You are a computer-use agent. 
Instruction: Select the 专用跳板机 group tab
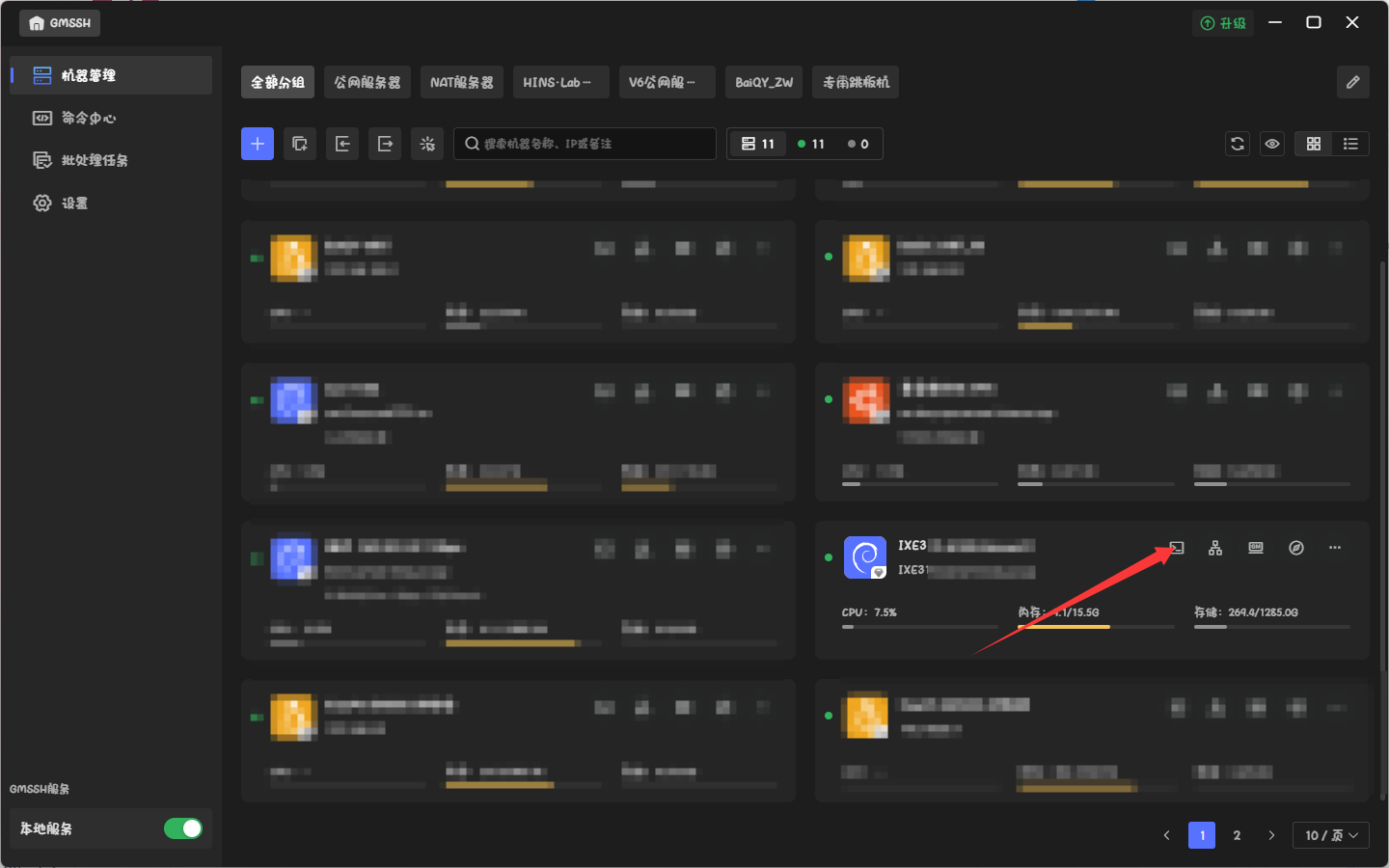point(856,82)
